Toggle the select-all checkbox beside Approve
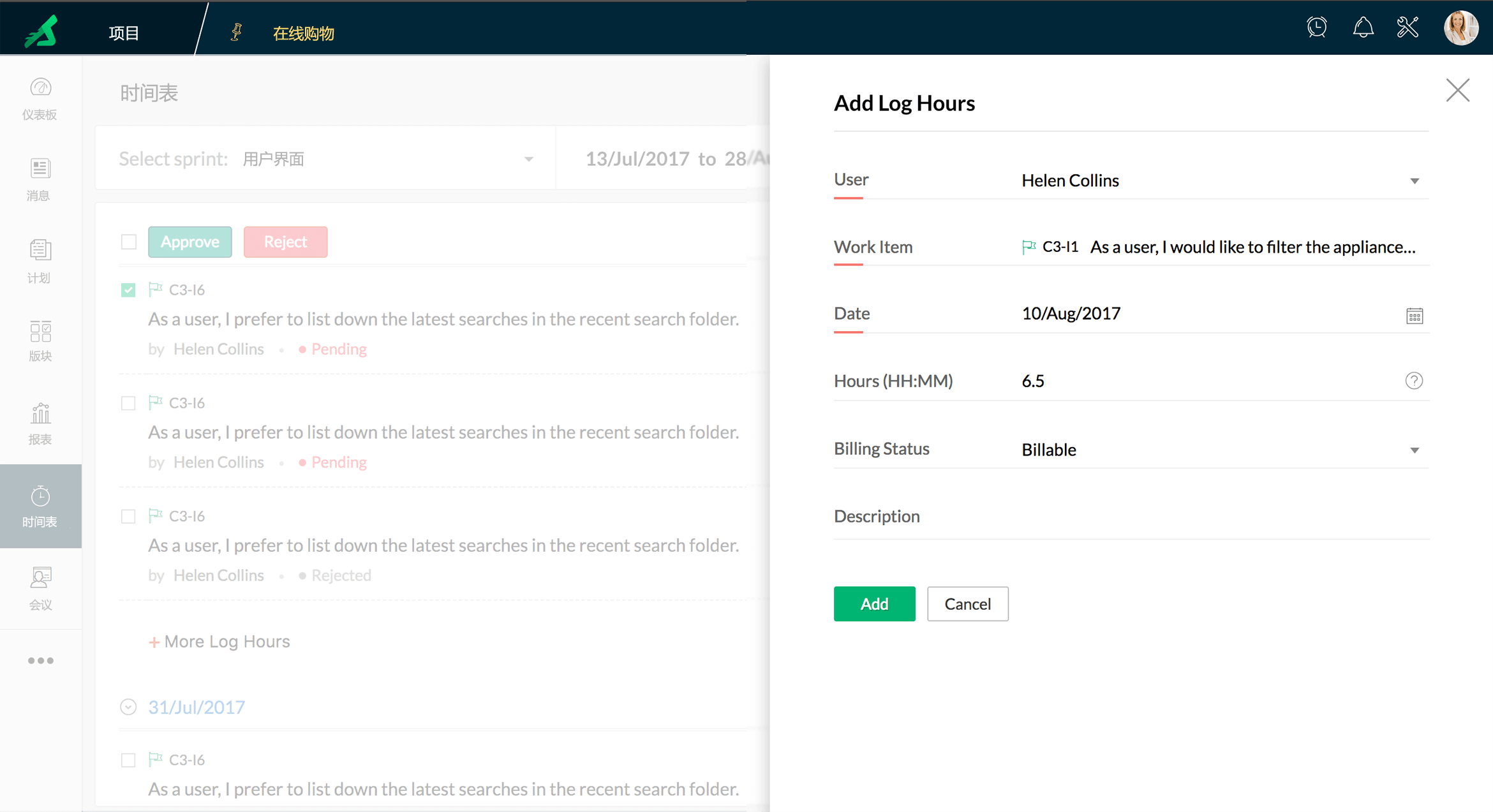This screenshot has height=812, width=1493. tap(128, 242)
